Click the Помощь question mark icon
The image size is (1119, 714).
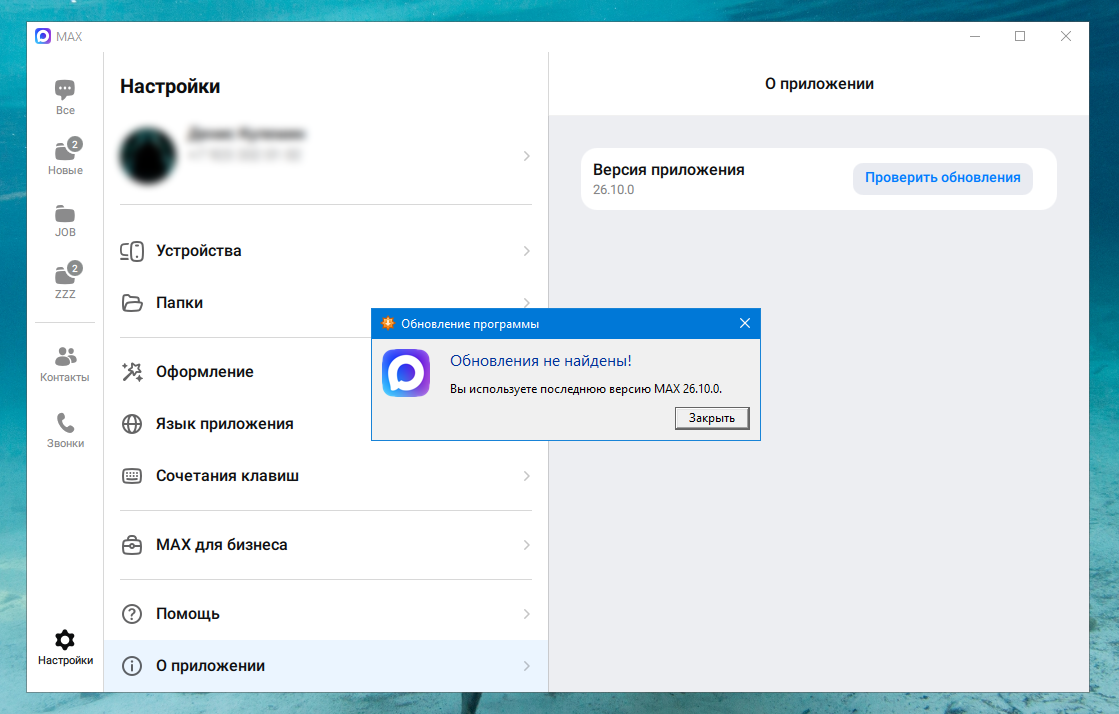(x=132, y=614)
